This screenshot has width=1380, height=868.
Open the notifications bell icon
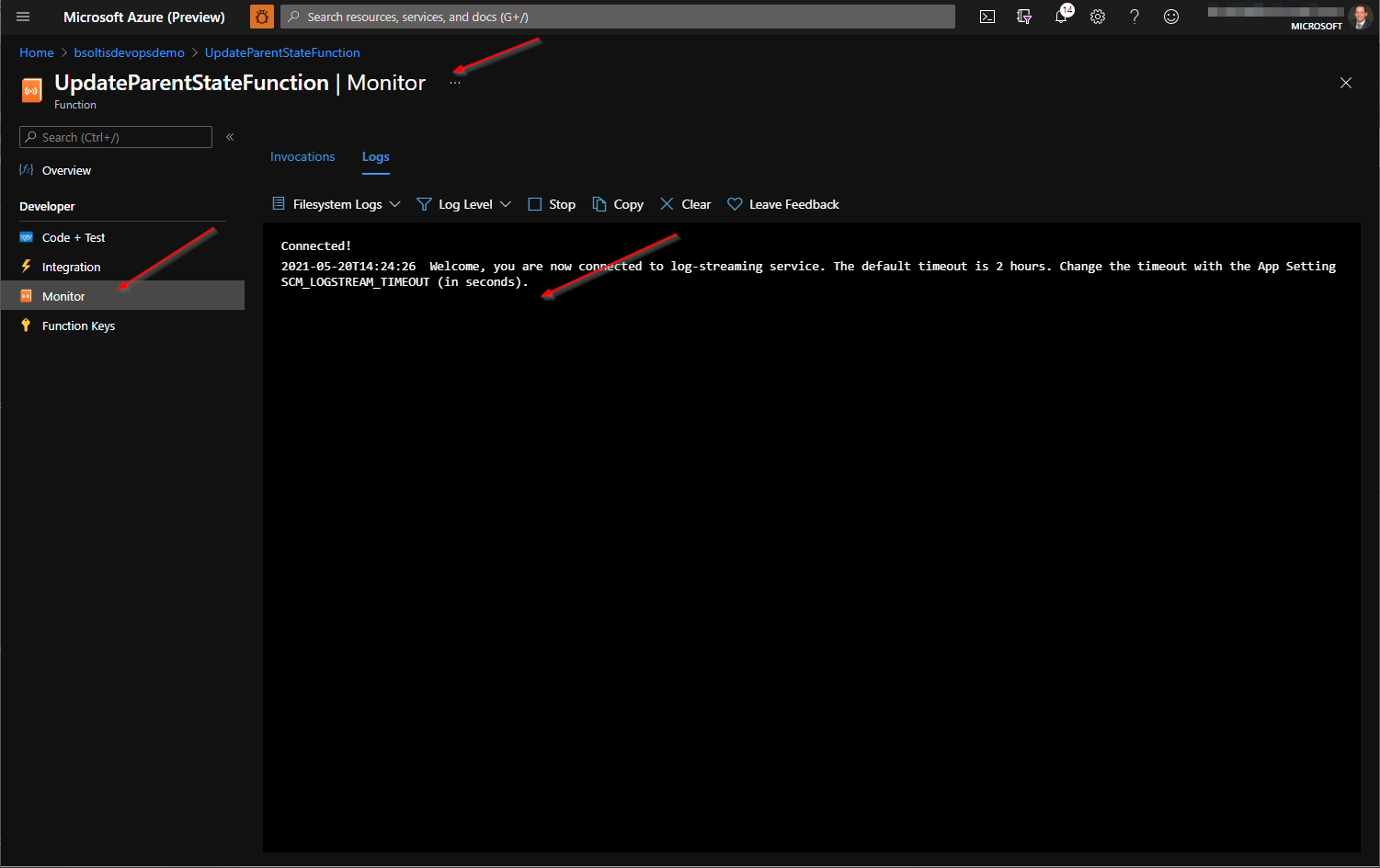pos(1061,17)
